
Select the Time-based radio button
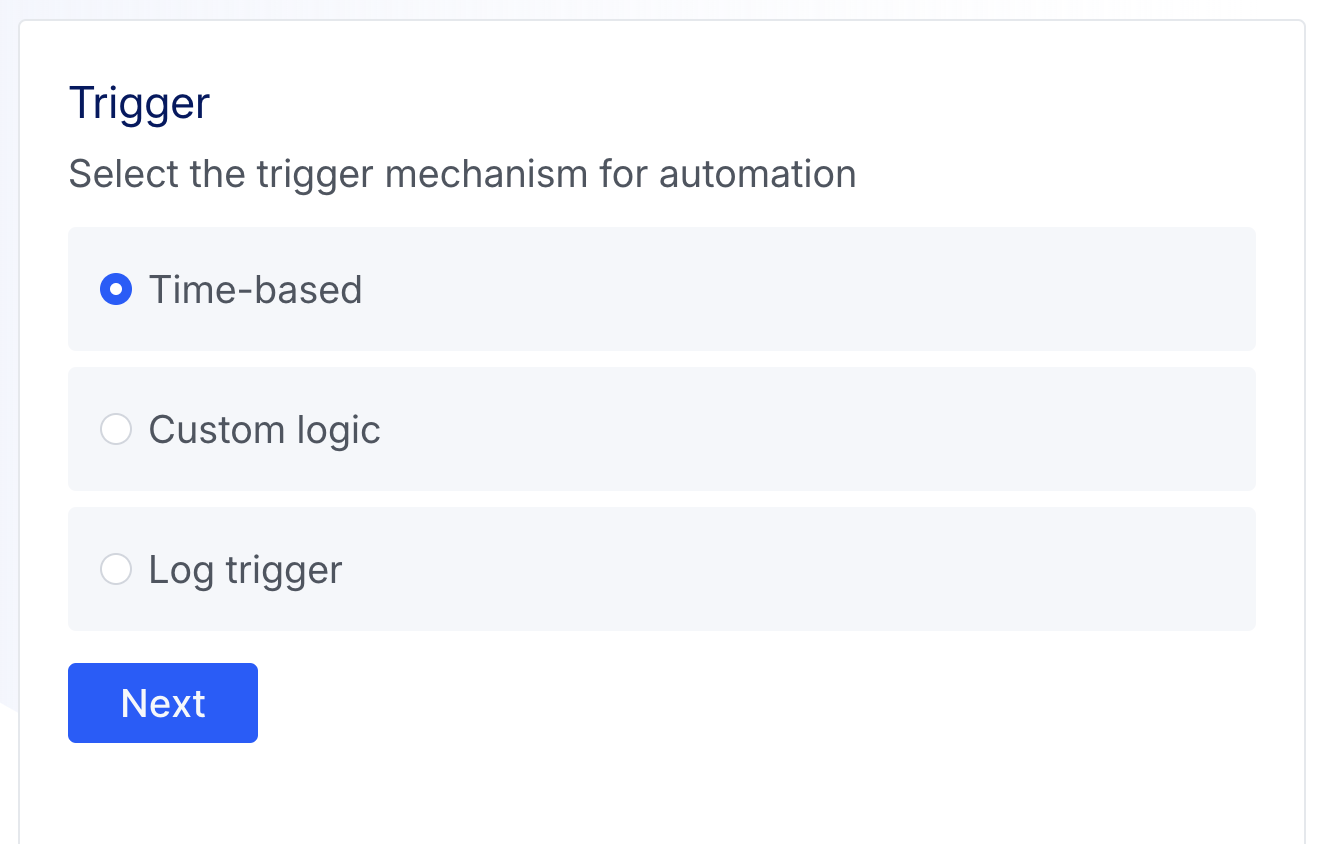coord(116,290)
